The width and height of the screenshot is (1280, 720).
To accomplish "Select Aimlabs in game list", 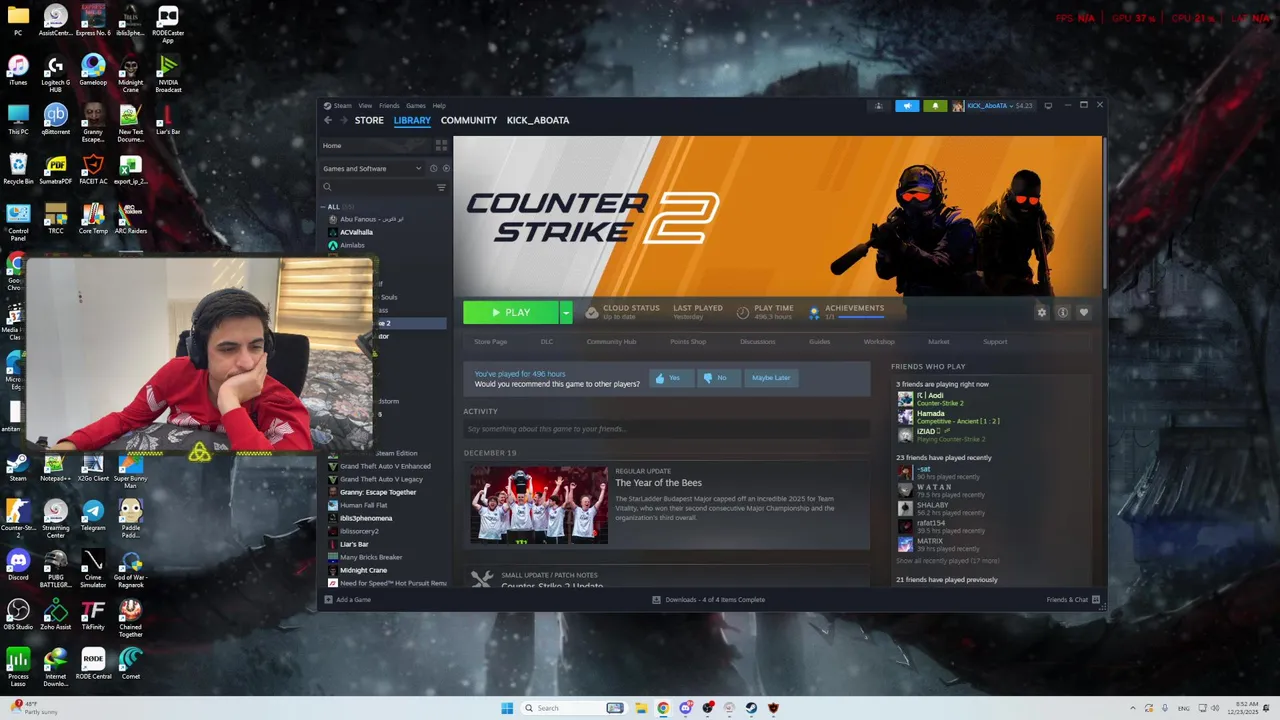I will (352, 245).
